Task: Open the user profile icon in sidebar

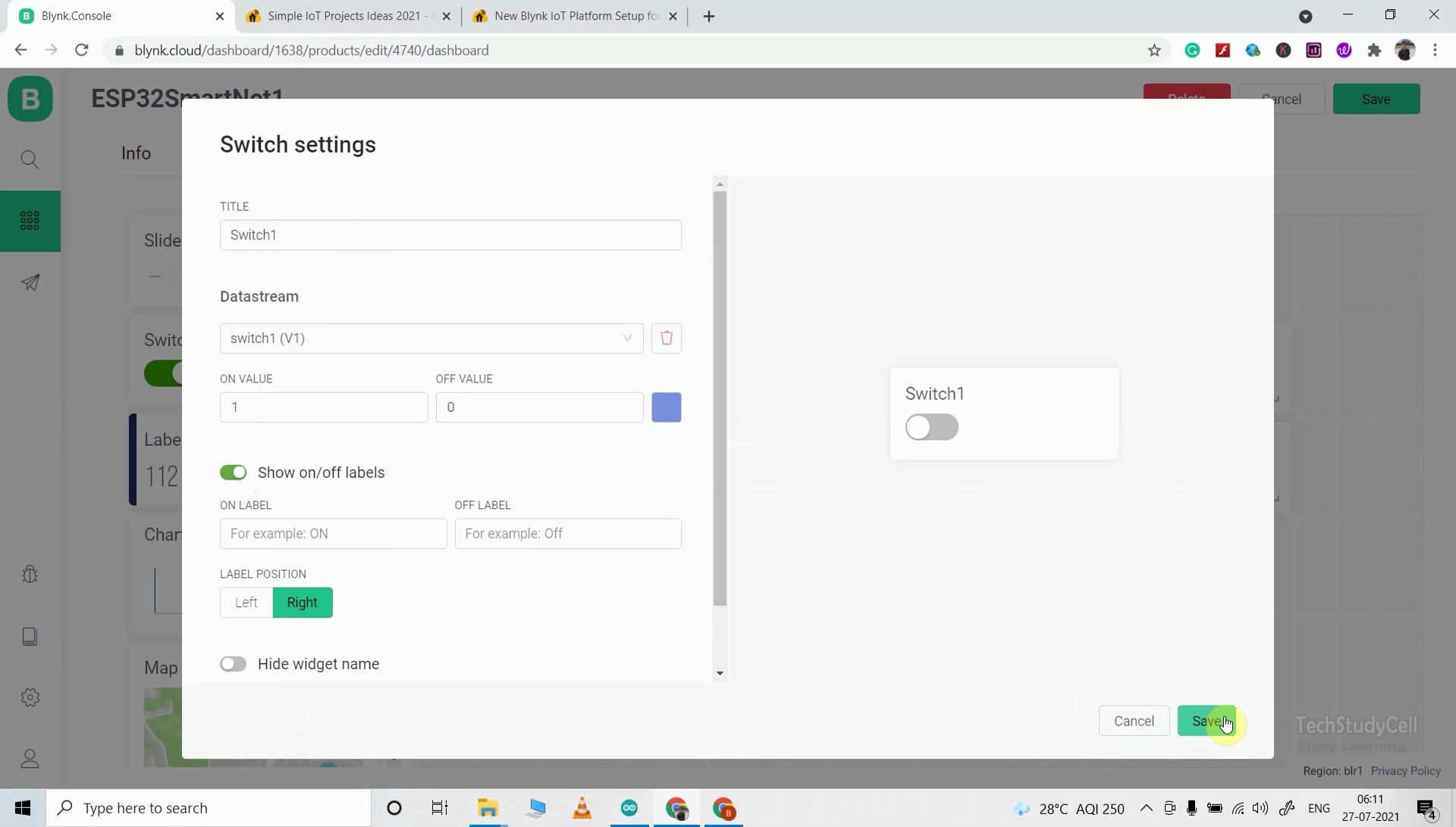Action: (x=30, y=759)
